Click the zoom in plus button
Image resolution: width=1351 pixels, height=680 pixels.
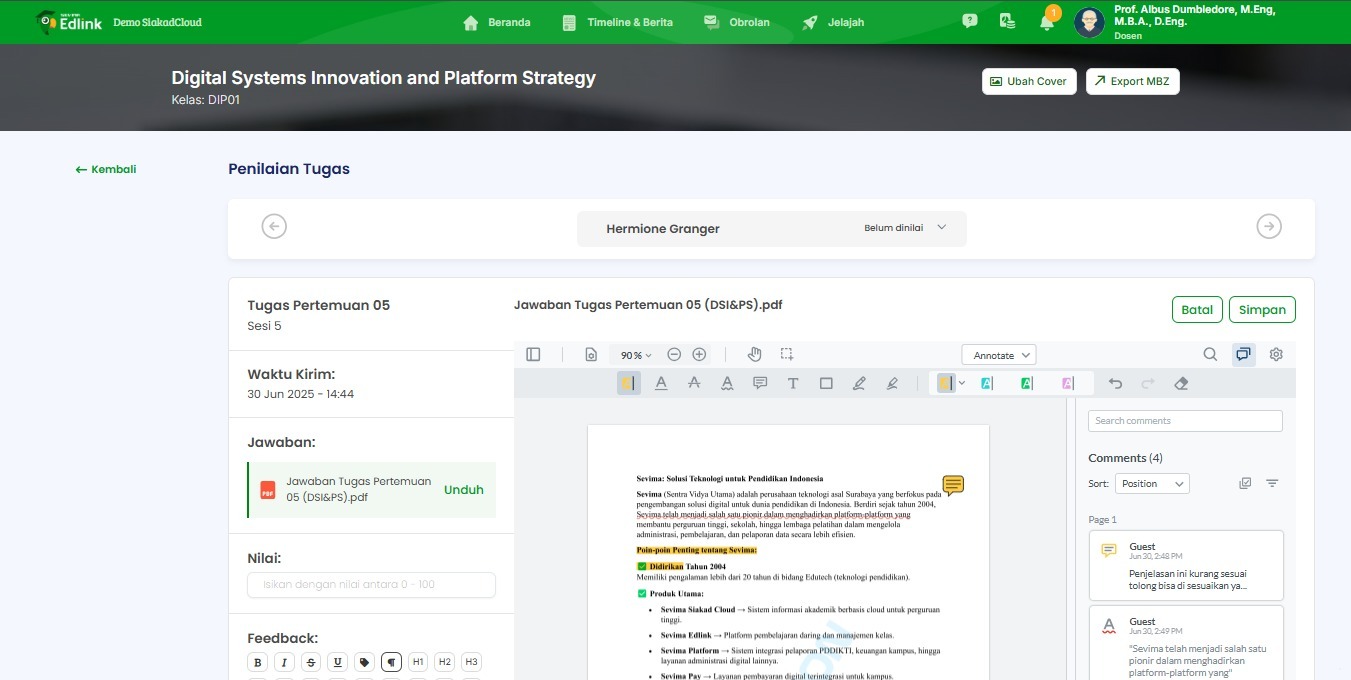pyautogui.click(x=699, y=354)
